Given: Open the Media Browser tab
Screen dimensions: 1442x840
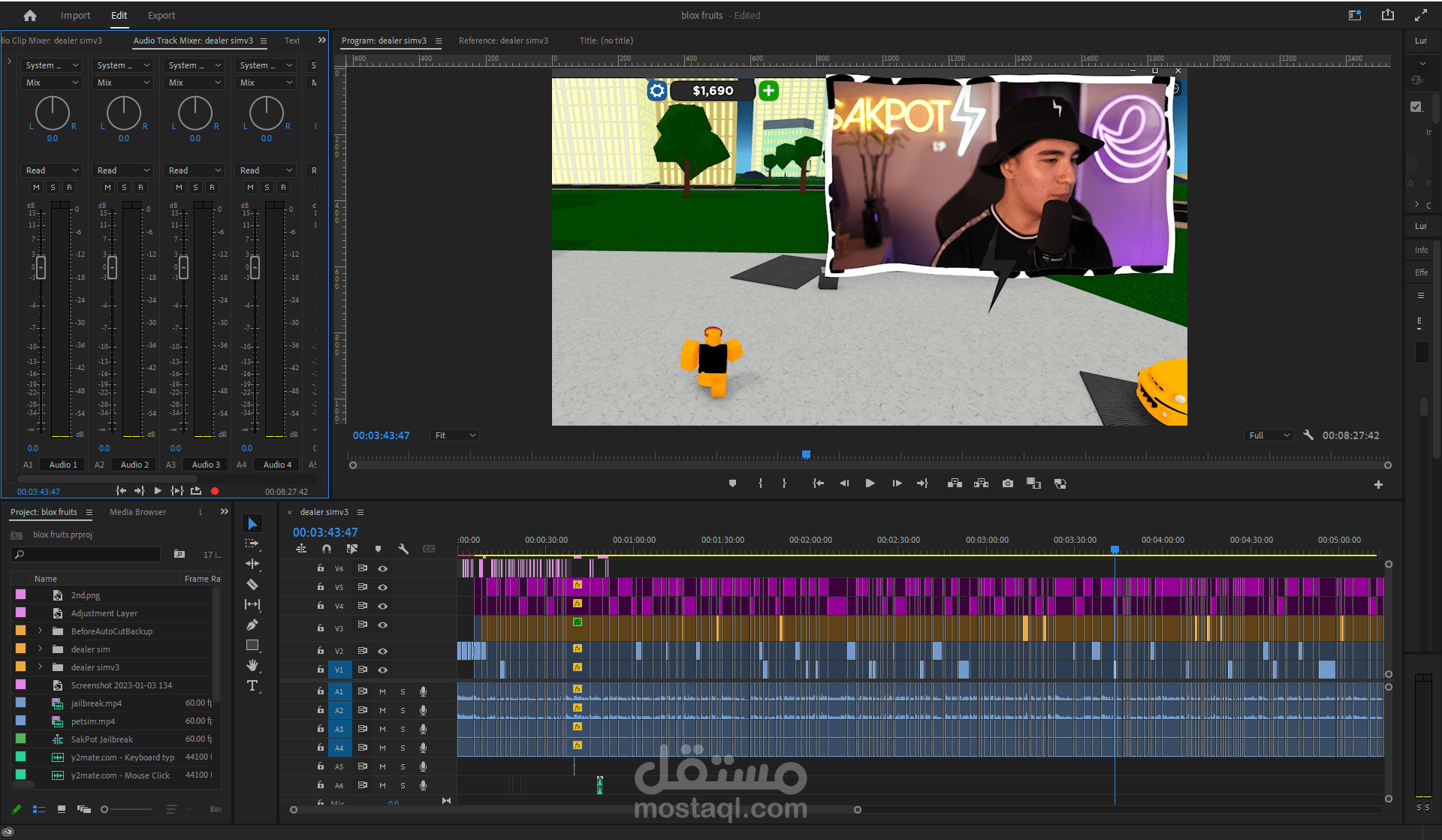Looking at the screenshot, I should tap(137, 512).
